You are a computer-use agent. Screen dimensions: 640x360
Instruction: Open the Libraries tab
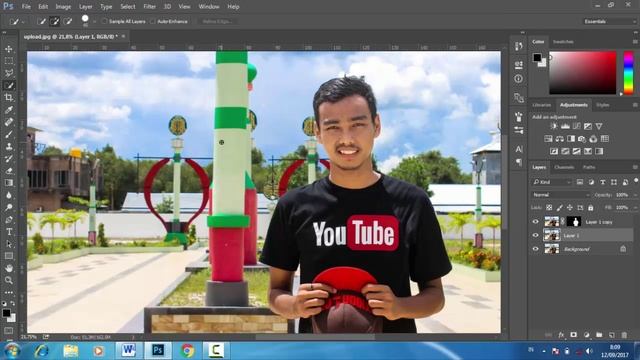tap(542, 105)
